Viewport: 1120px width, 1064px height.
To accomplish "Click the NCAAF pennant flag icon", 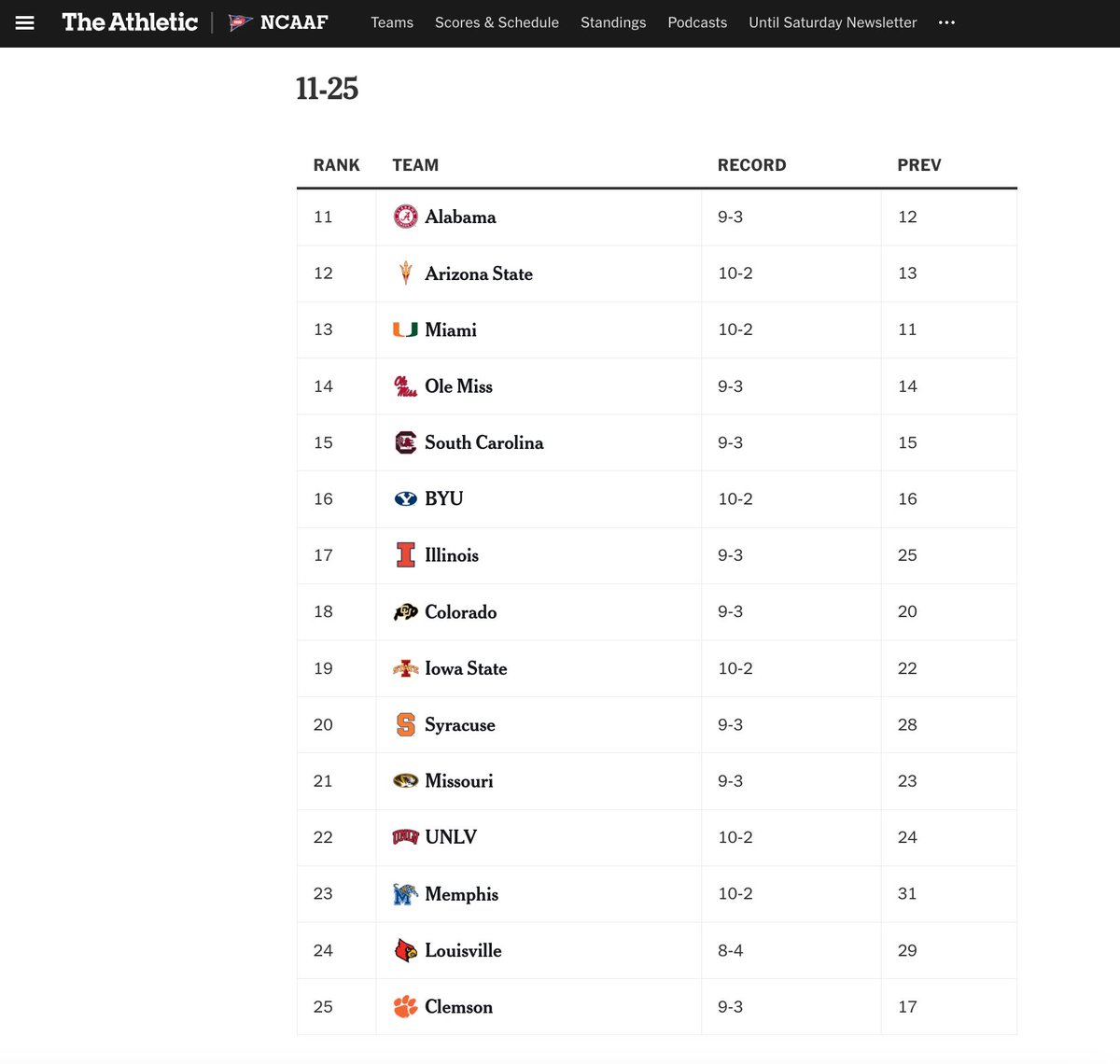I will (x=239, y=21).
